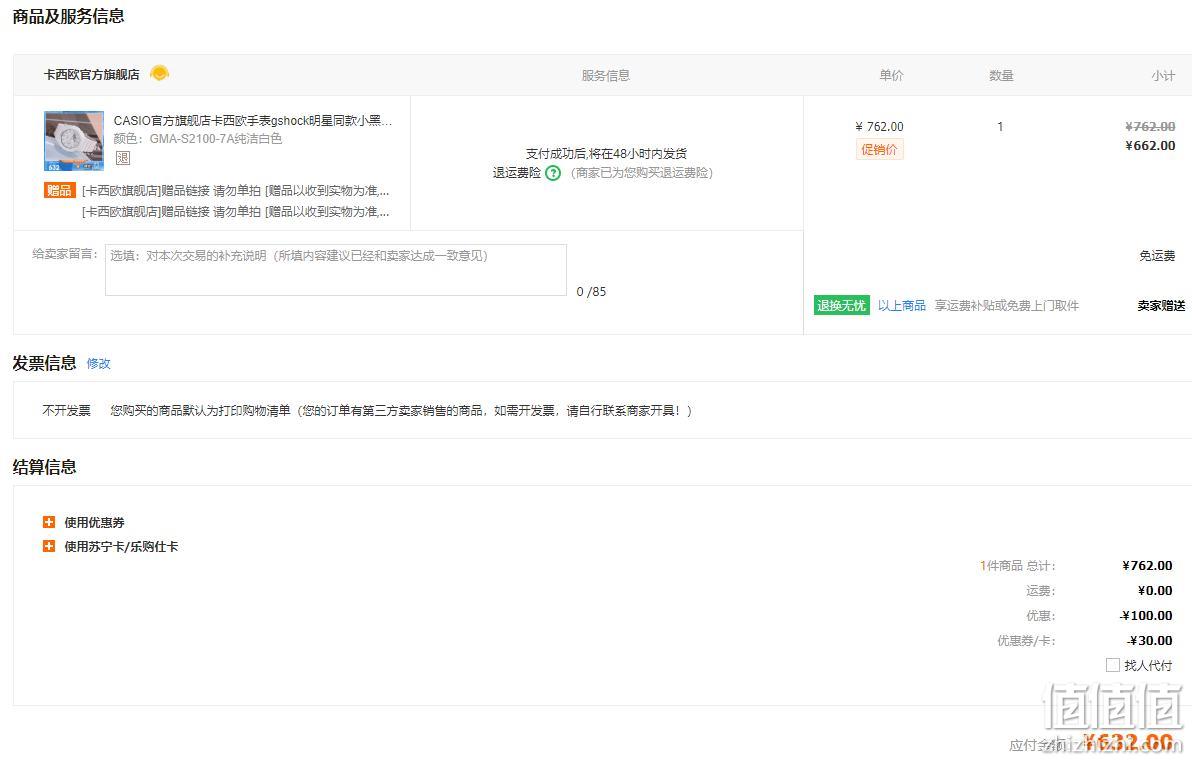This screenshot has height=762, width=1192.
Task: Open the second 赠品链接 gift item link
Action: (x=236, y=211)
